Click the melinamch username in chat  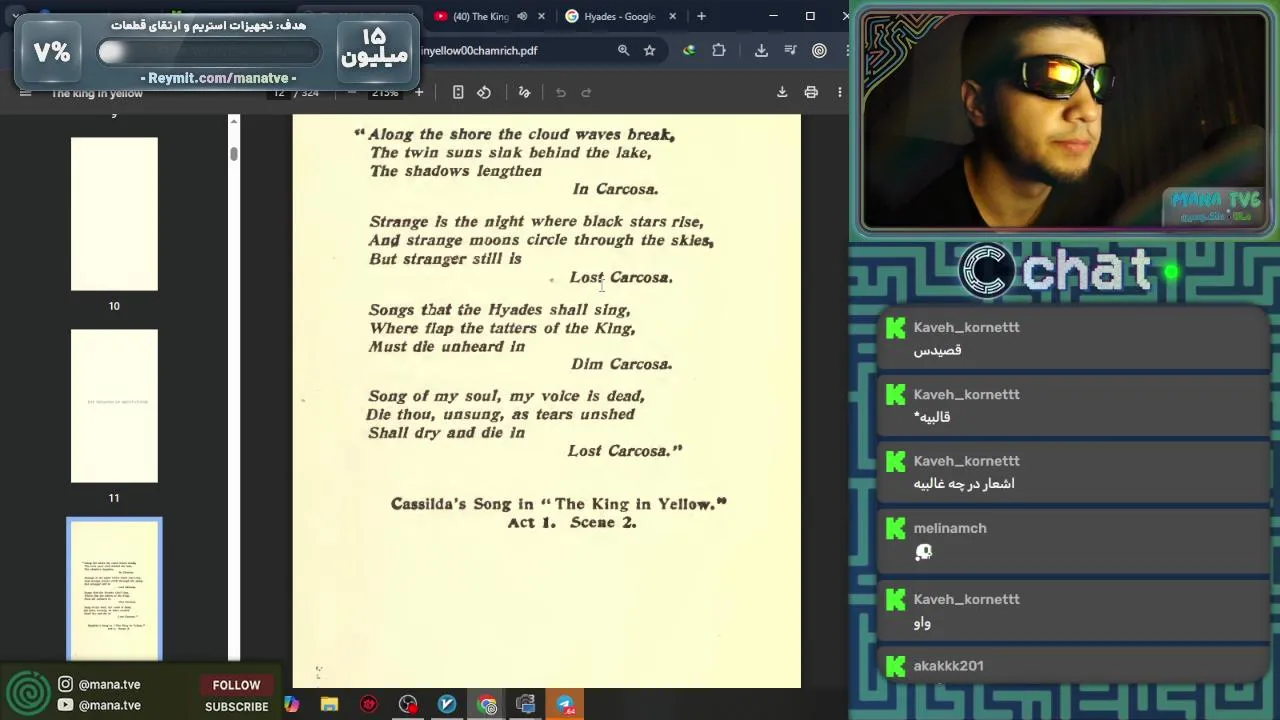click(950, 528)
